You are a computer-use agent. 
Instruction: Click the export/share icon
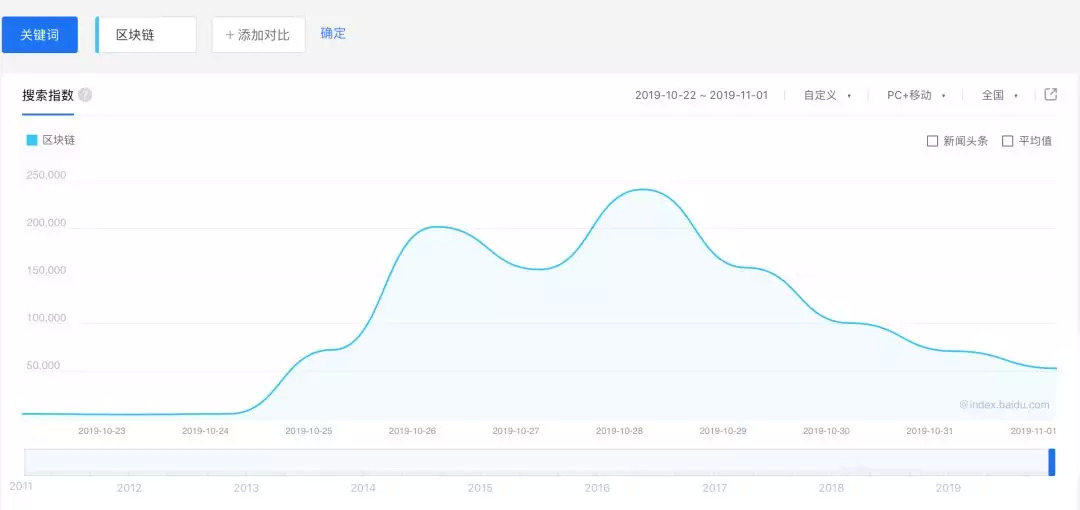(x=1051, y=95)
